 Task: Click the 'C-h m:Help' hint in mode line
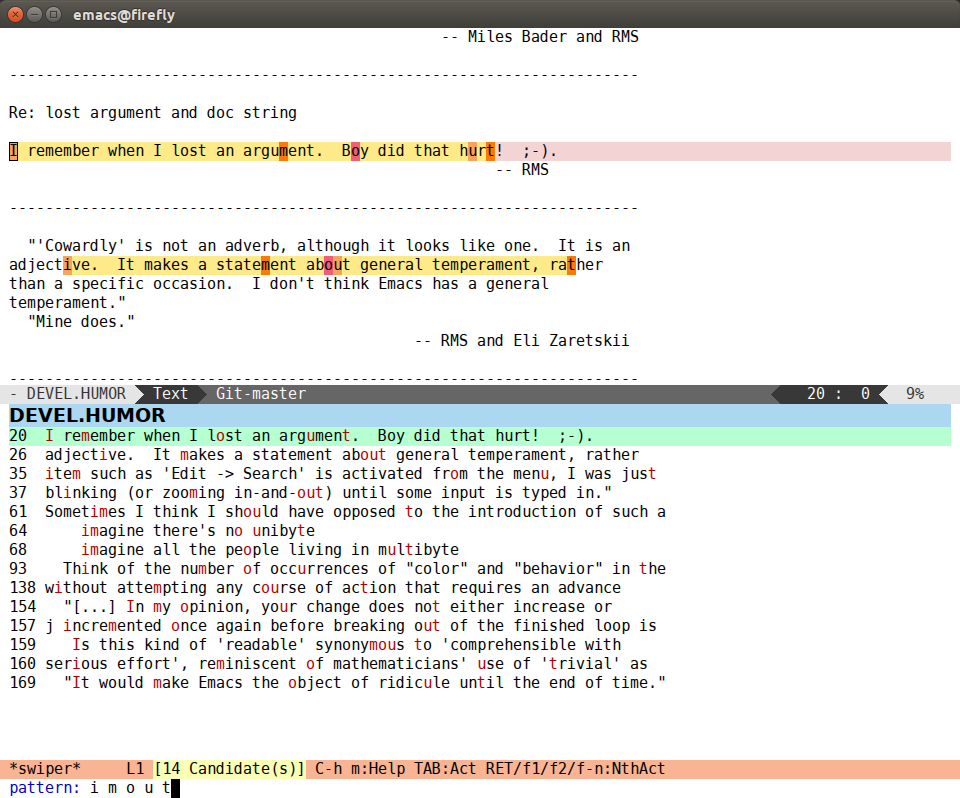360,769
